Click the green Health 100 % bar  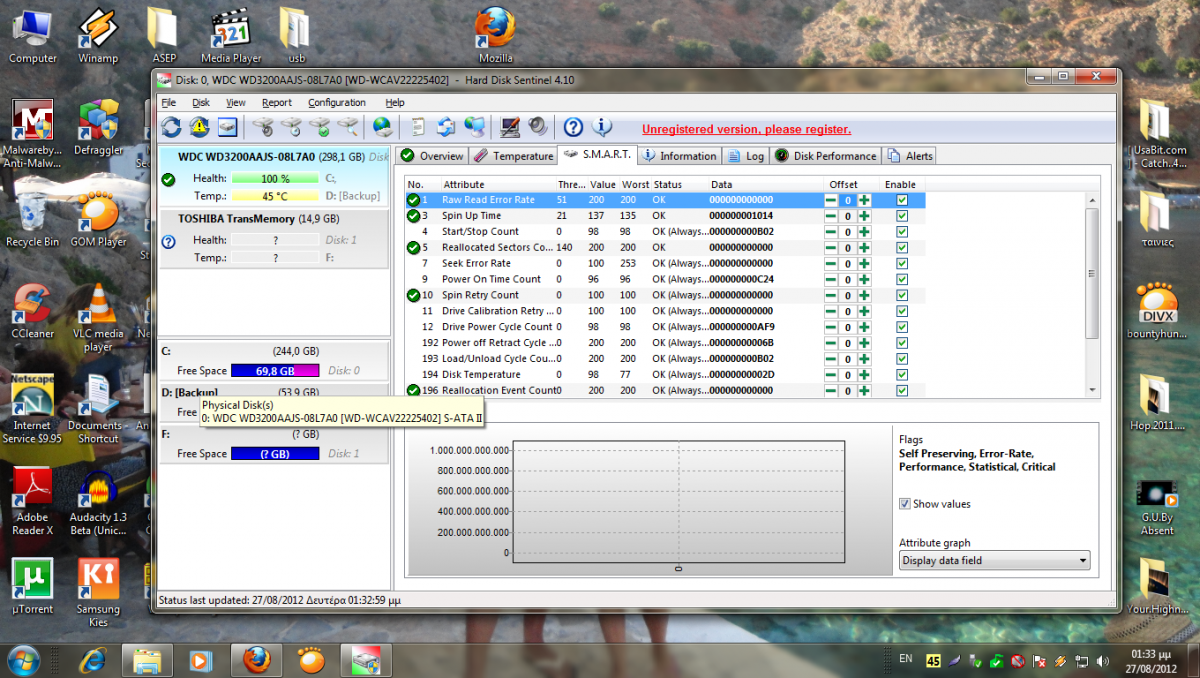pyautogui.click(x=275, y=179)
